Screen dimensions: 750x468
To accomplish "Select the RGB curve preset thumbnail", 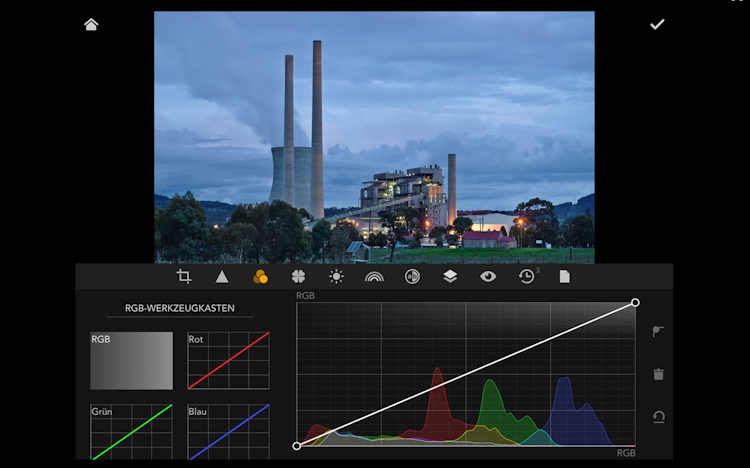I will 131,361.
